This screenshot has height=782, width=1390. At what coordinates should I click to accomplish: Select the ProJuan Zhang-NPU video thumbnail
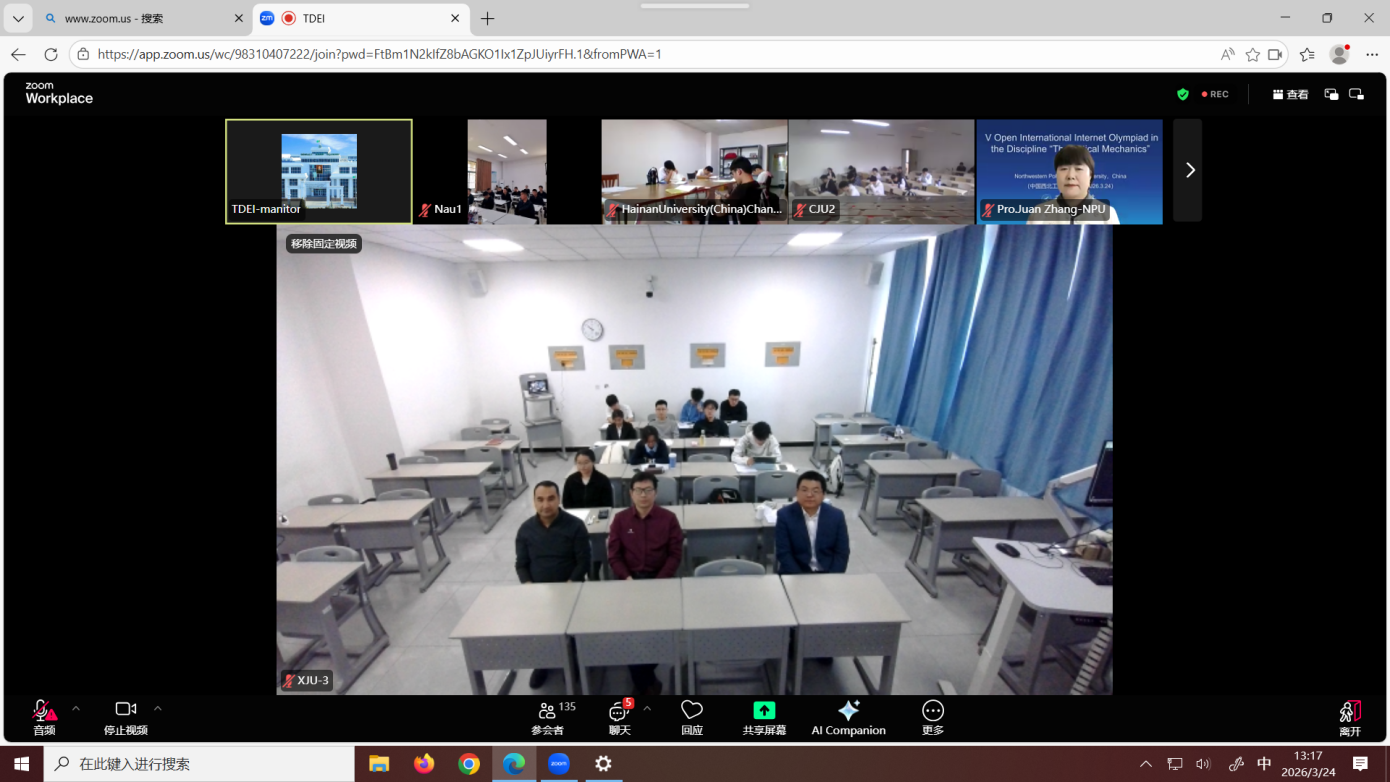click(1069, 170)
